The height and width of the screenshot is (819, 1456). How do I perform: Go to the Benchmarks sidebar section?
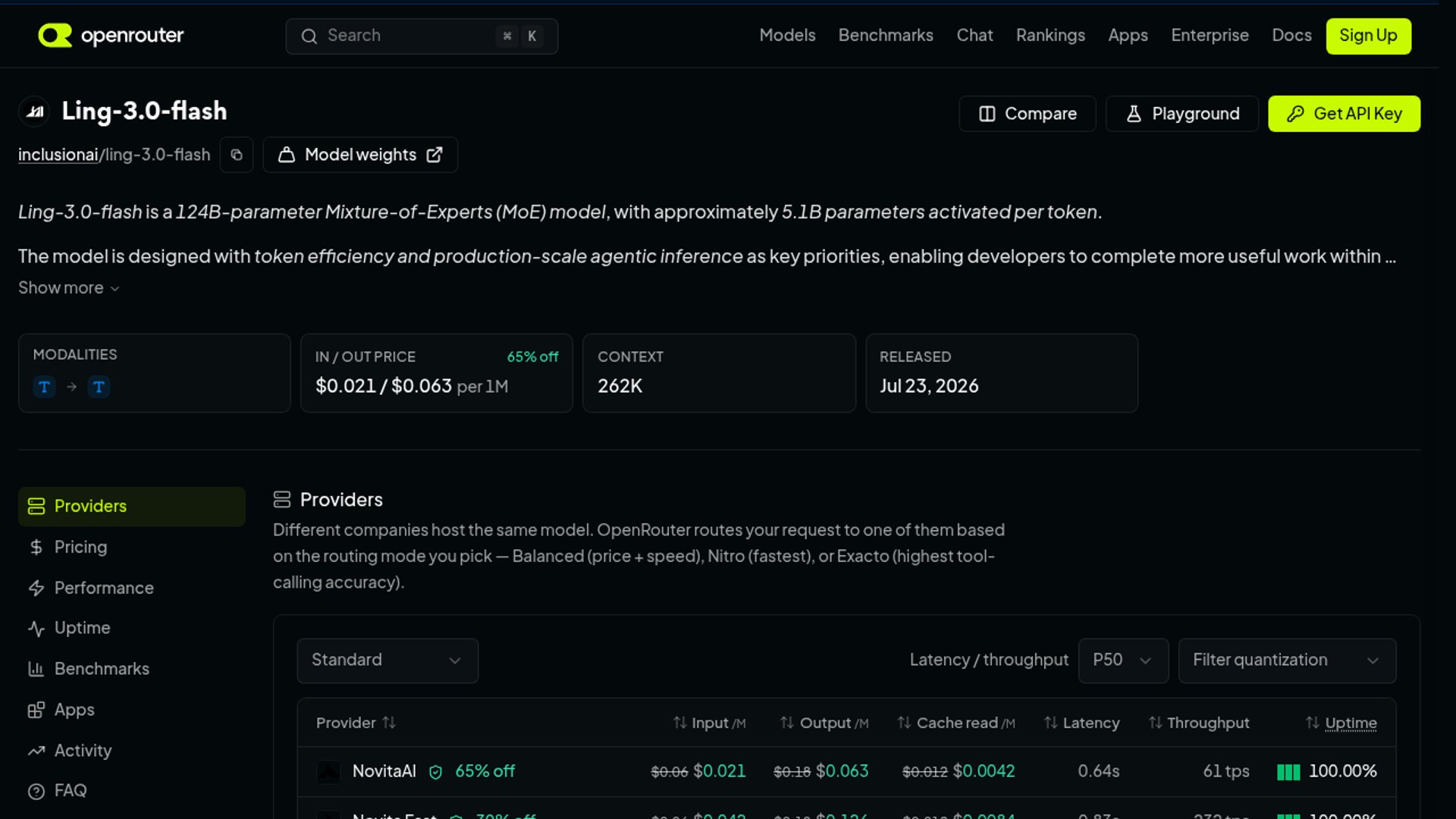coord(132,669)
